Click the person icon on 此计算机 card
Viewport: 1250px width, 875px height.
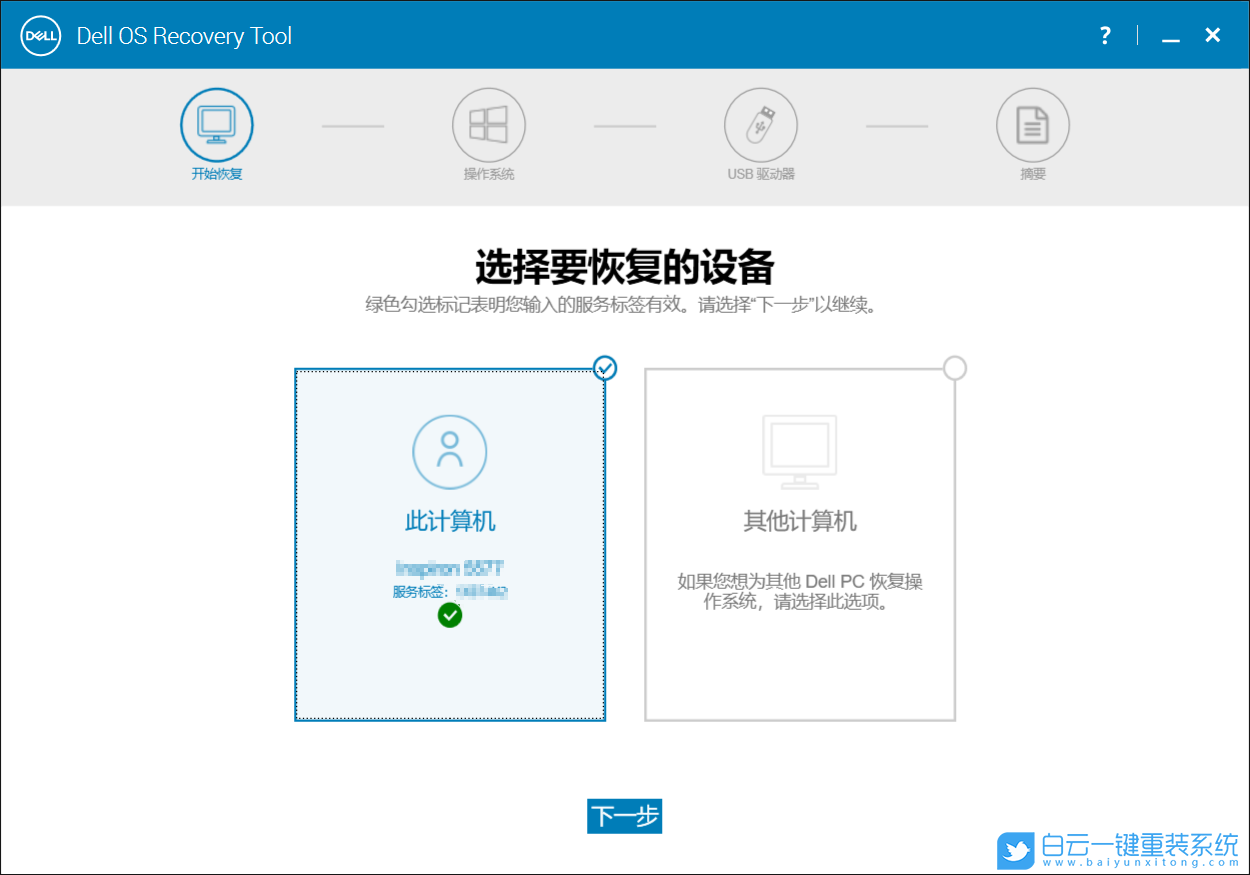(x=449, y=451)
